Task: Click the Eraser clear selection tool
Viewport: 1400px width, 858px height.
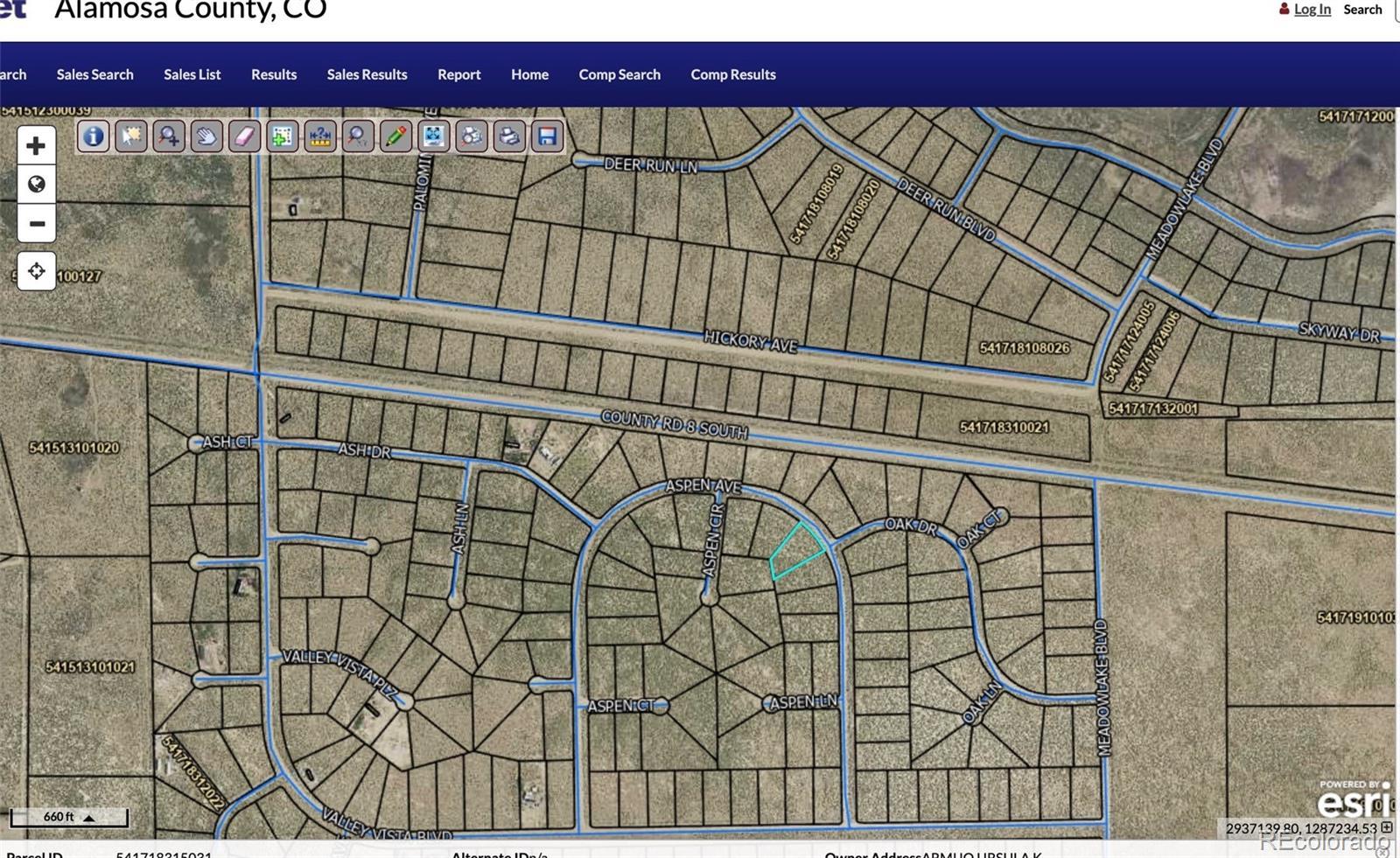Action: point(244,136)
